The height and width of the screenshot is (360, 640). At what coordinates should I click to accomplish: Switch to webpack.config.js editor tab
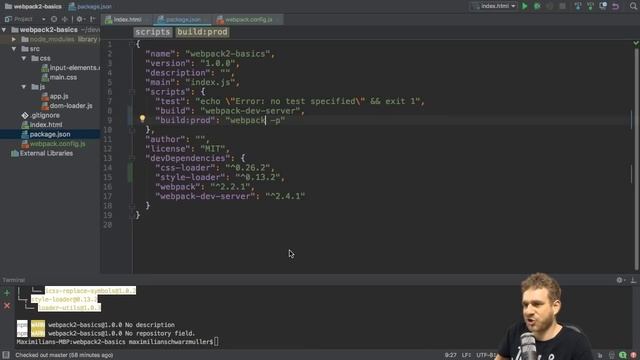click(x=249, y=20)
